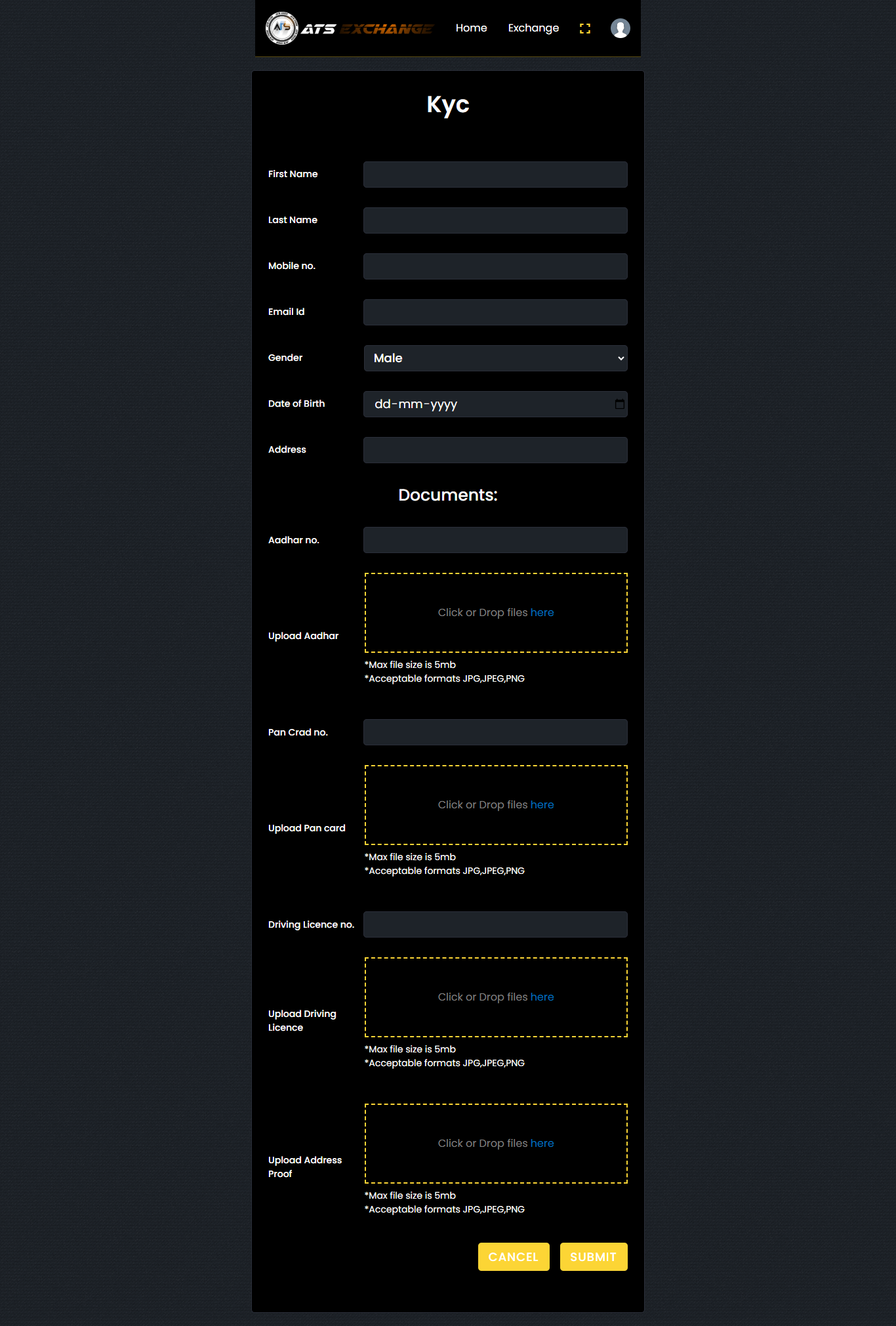
Task: Open the Upload Address Proof drop area
Action: tap(495, 1144)
